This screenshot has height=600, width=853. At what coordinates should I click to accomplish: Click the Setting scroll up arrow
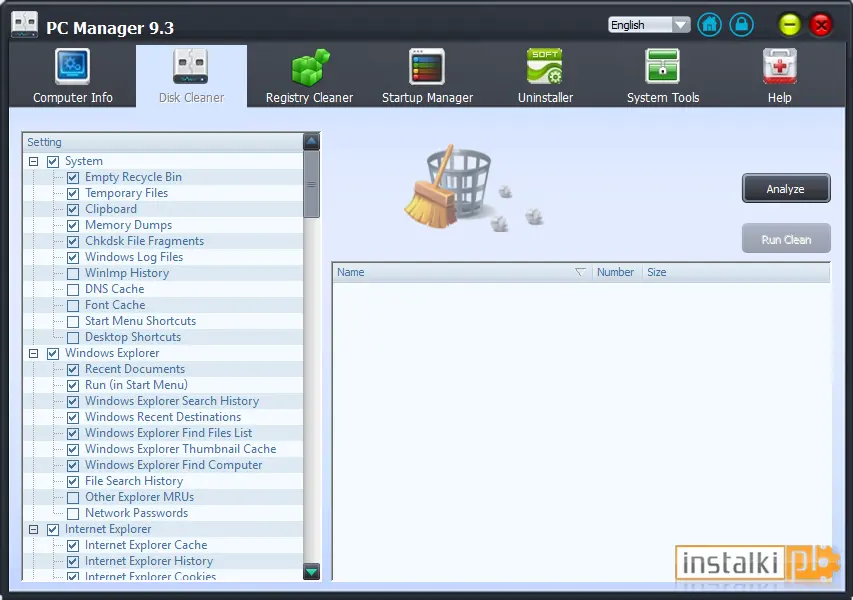pos(311,142)
